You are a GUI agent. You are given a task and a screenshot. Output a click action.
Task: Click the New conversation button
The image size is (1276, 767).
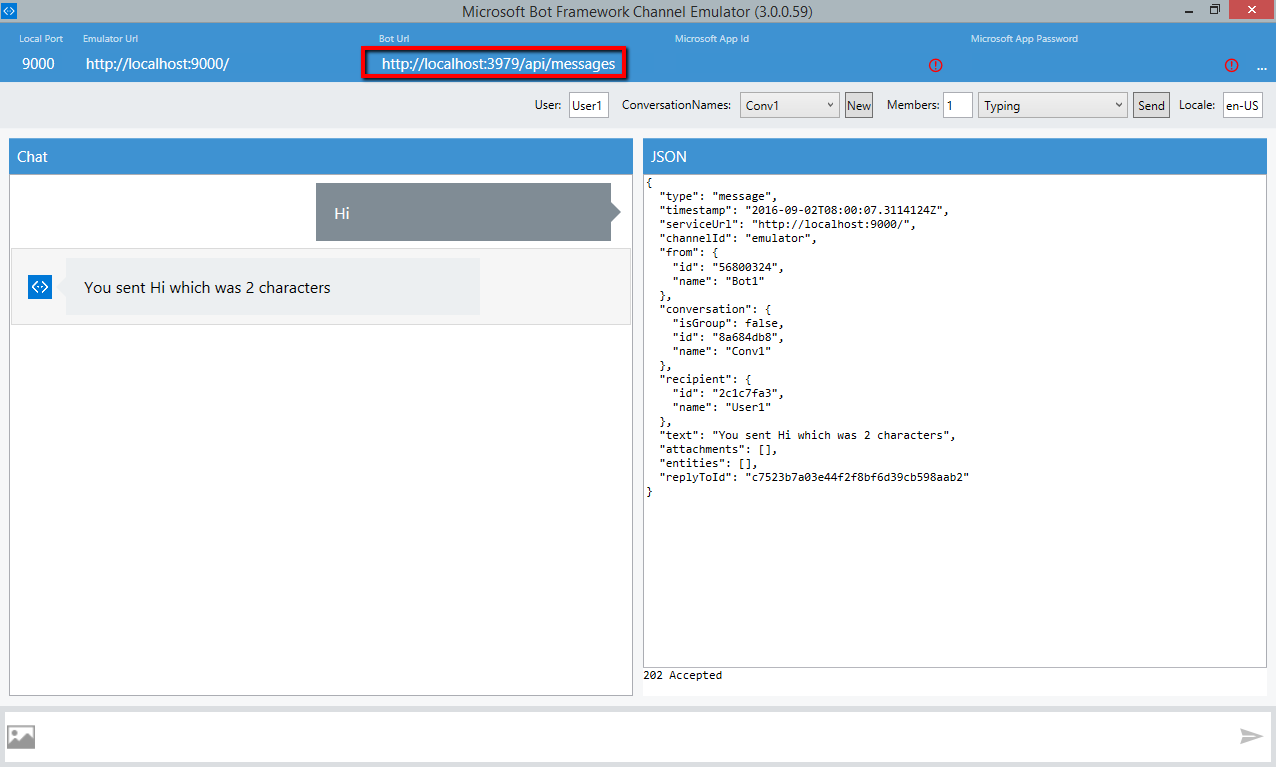[x=858, y=105]
